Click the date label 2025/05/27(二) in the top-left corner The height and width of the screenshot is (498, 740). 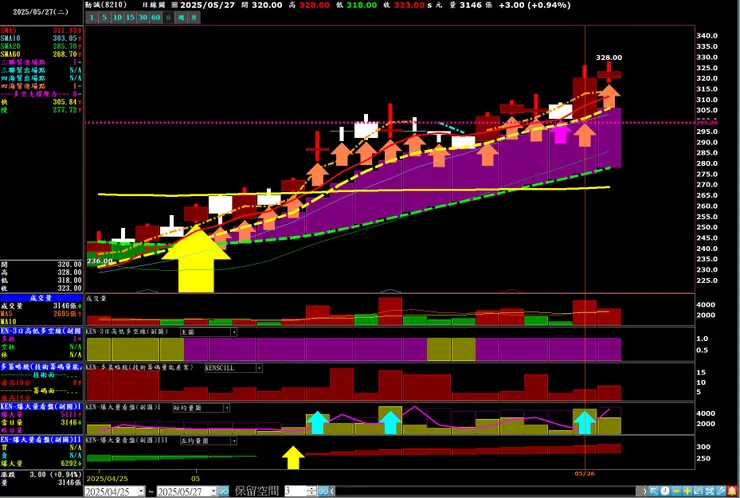pyautogui.click(x=41, y=12)
